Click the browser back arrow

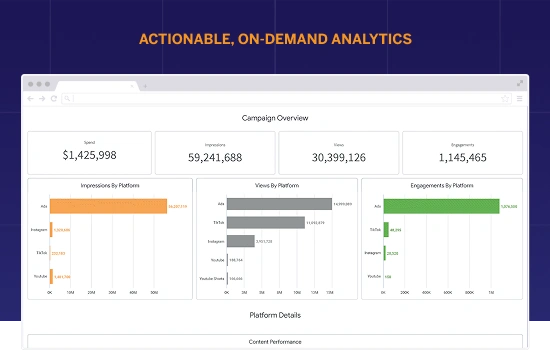click(x=31, y=99)
